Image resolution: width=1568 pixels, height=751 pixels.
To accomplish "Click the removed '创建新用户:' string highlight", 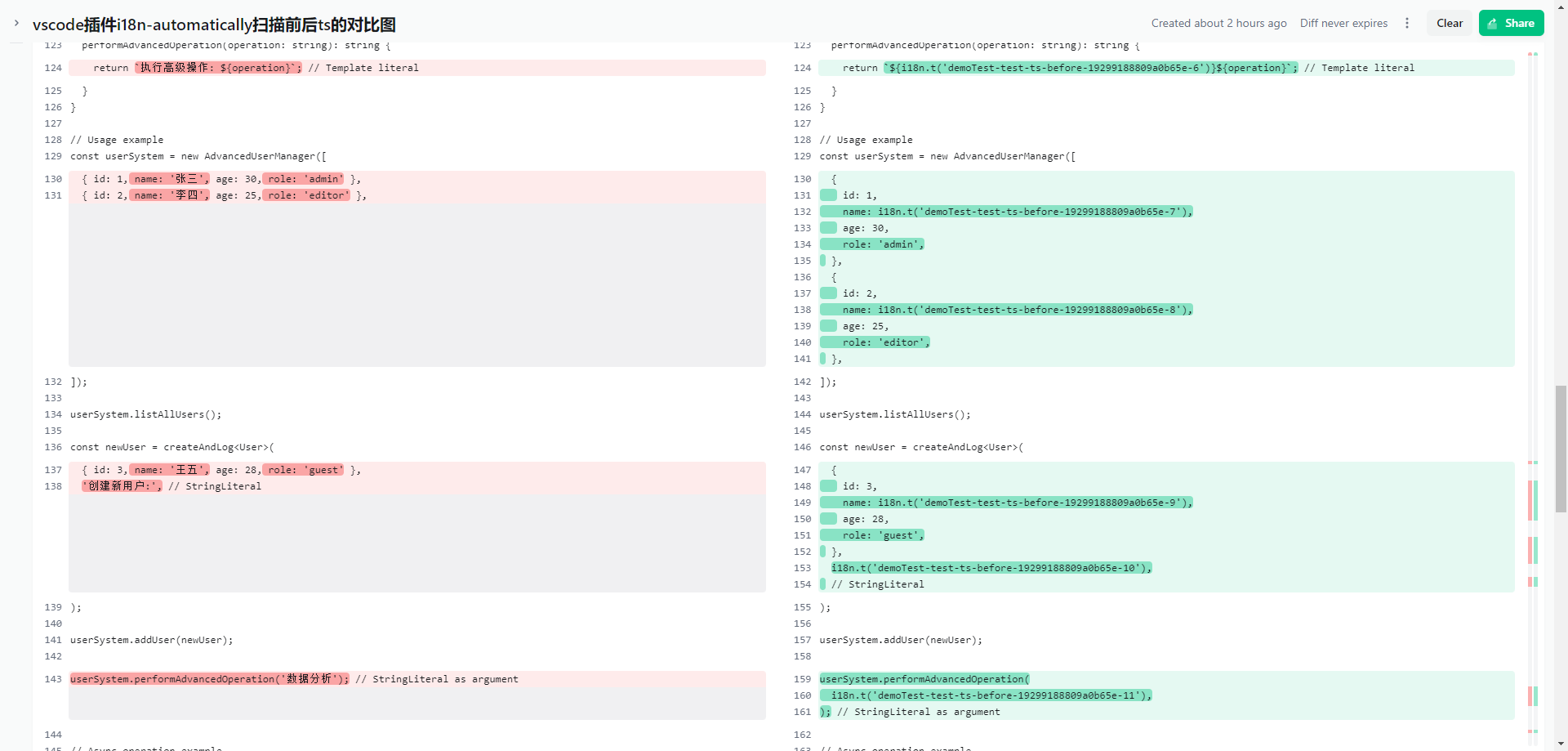I will coord(122,486).
